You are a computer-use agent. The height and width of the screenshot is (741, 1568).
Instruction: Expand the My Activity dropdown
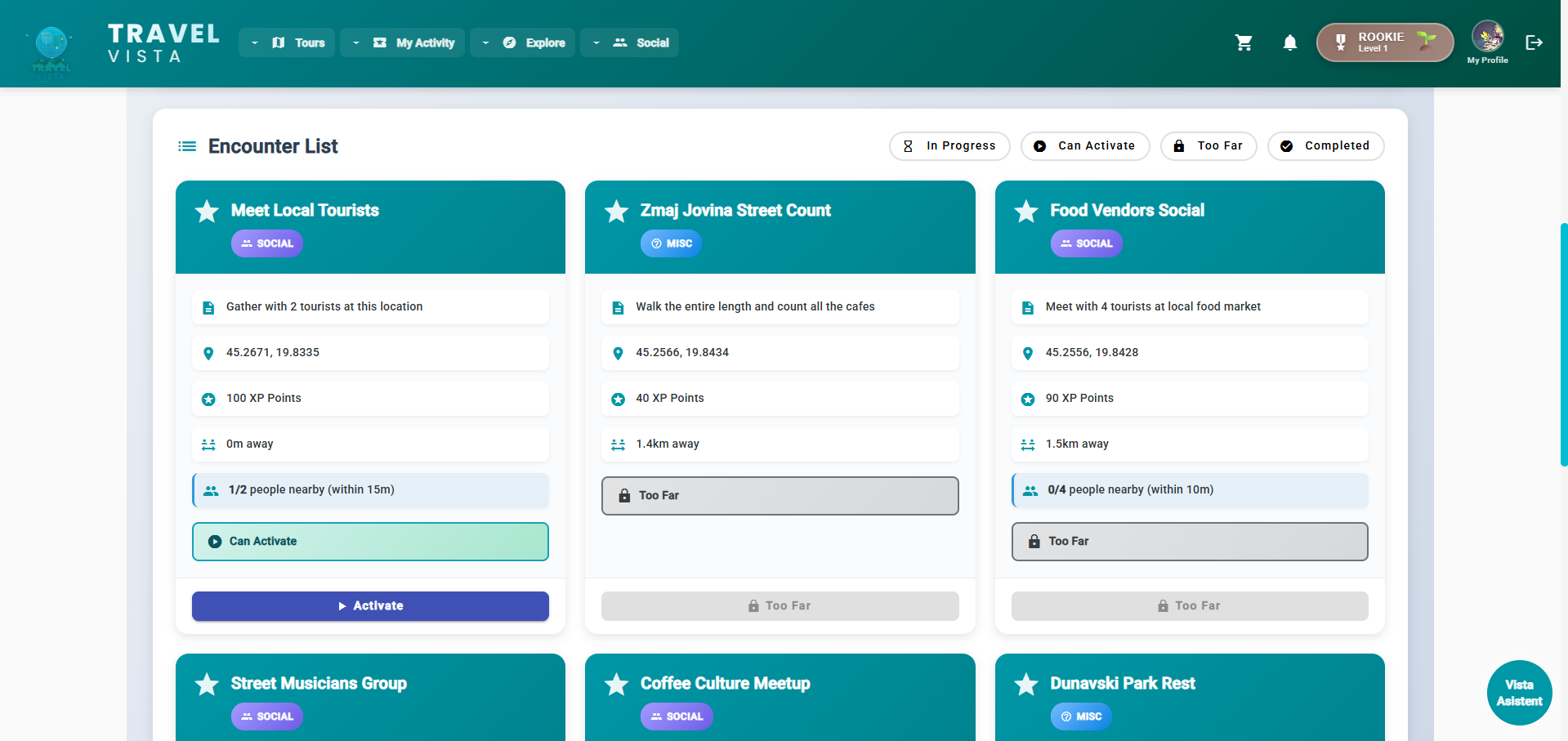pyautogui.click(x=402, y=42)
